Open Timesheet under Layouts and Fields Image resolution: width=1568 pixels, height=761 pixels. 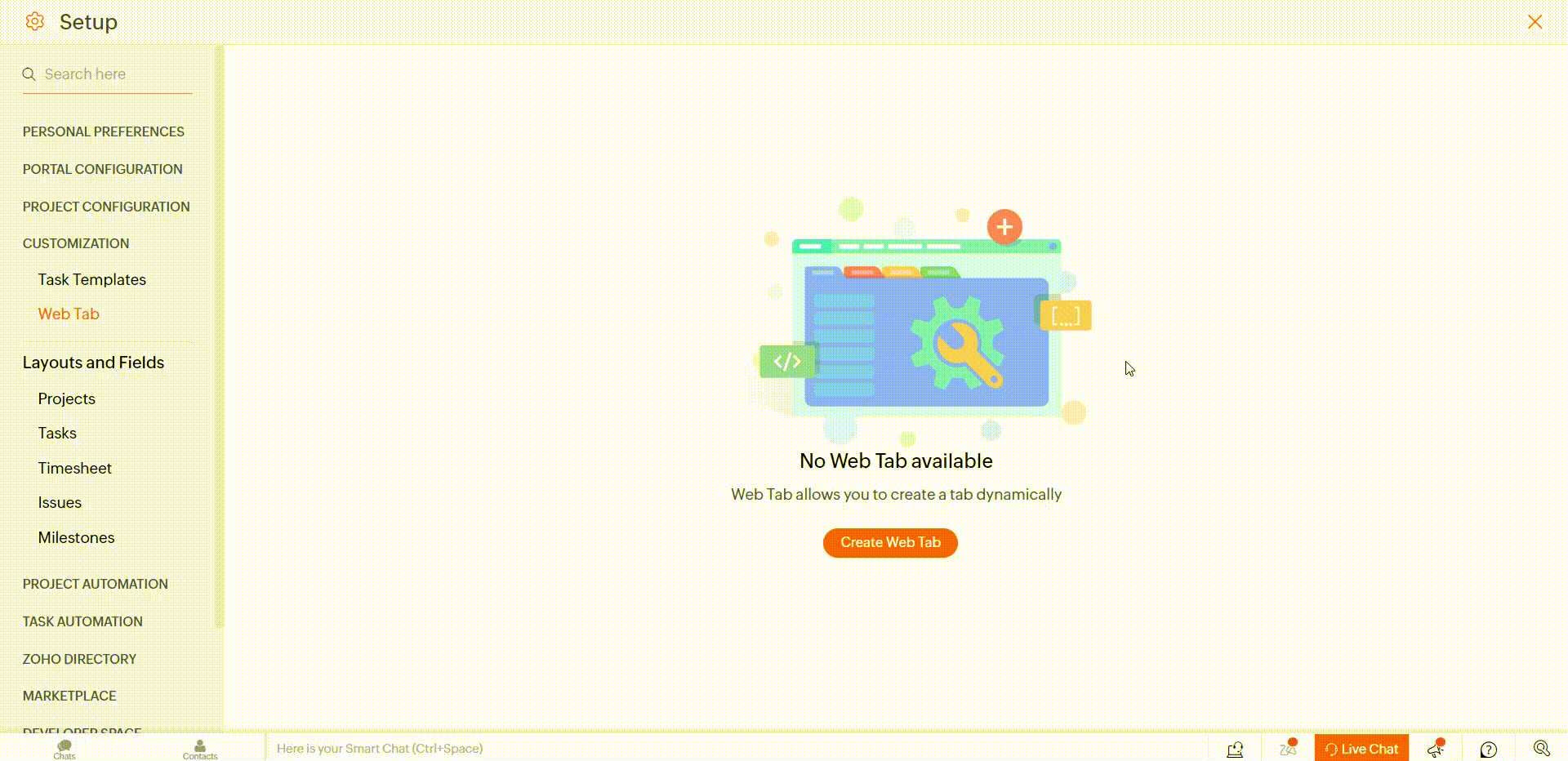click(75, 468)
